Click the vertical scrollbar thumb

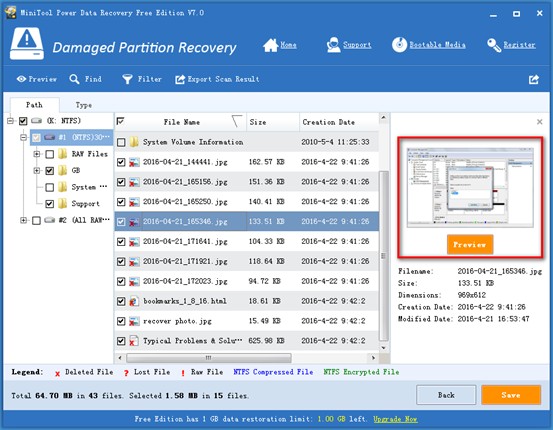384,256
